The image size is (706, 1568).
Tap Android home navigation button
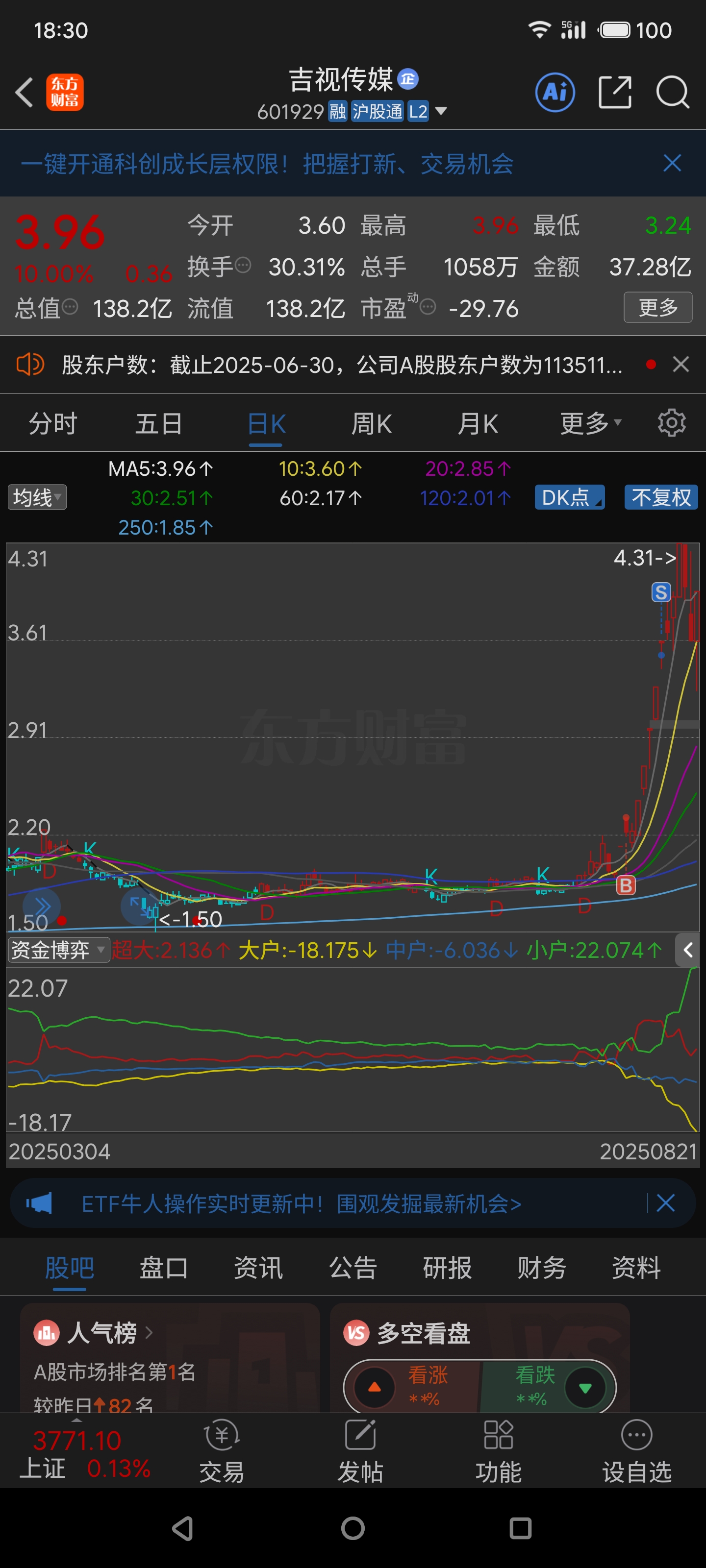click(x=353, y=1528)
